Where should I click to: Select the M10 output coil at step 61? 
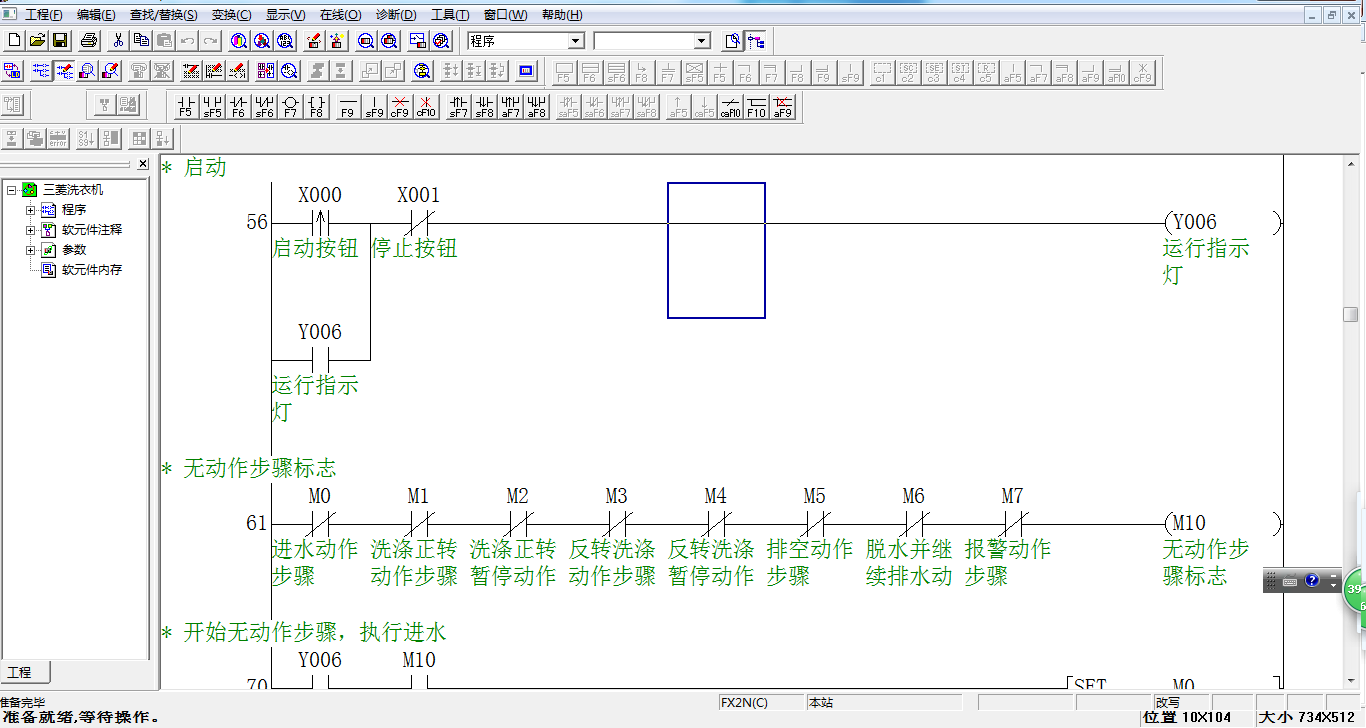coord(1221,523)
